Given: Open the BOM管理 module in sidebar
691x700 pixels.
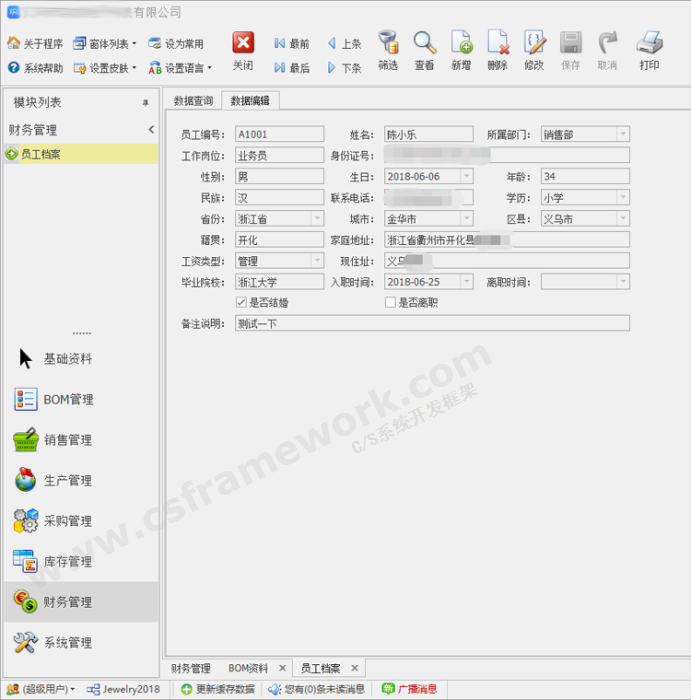Looking at the screenshot, I should click(x=68, y=399).
